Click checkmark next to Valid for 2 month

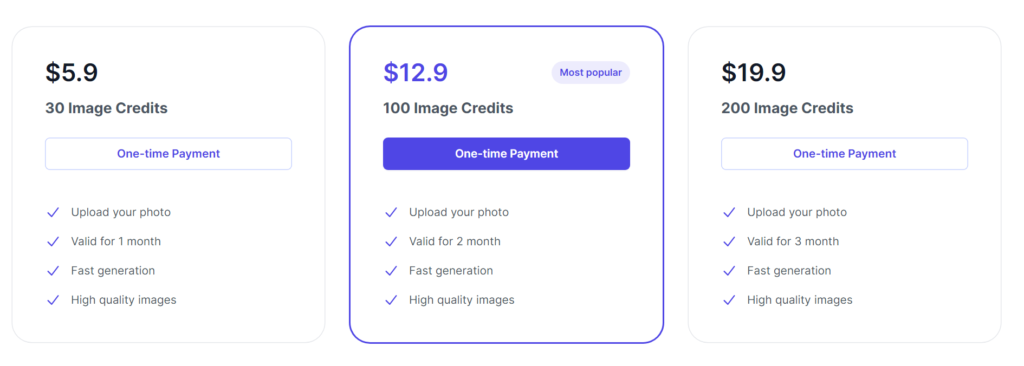click(391, 241)
